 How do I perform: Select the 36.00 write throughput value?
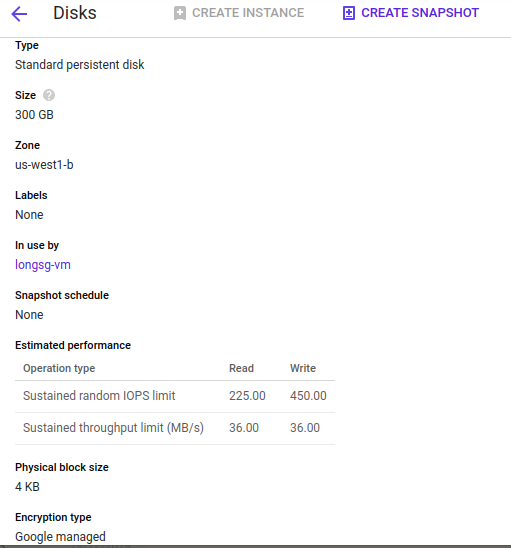[305, 428]
